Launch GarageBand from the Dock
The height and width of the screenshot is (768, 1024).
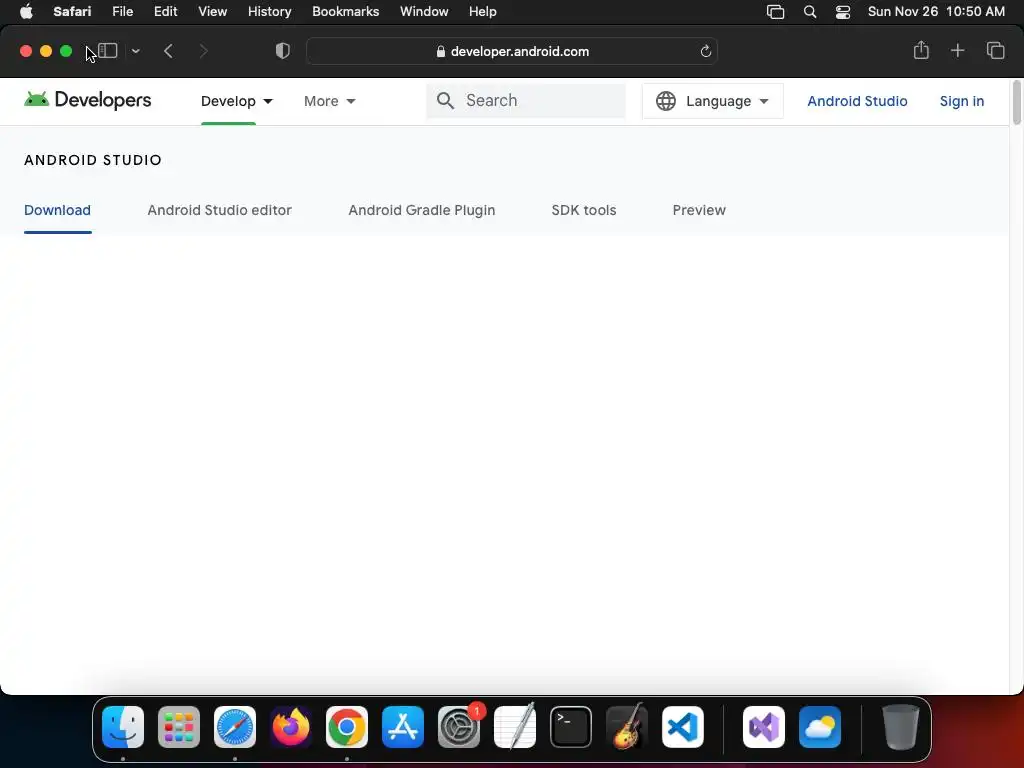click(x=627, y=727)
